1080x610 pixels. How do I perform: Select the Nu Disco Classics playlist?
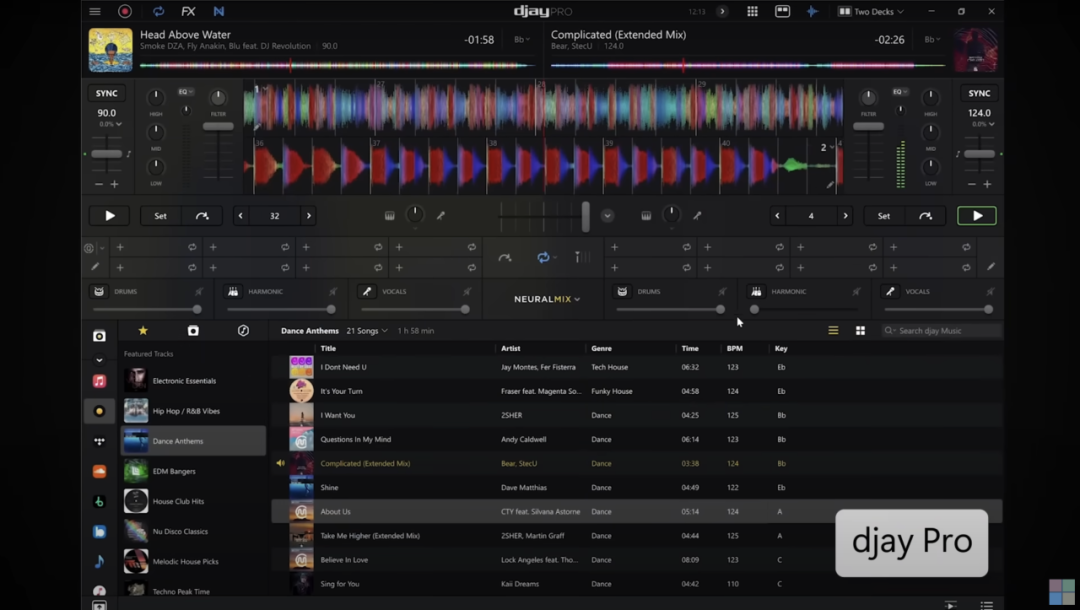click(x=194, y=532)
